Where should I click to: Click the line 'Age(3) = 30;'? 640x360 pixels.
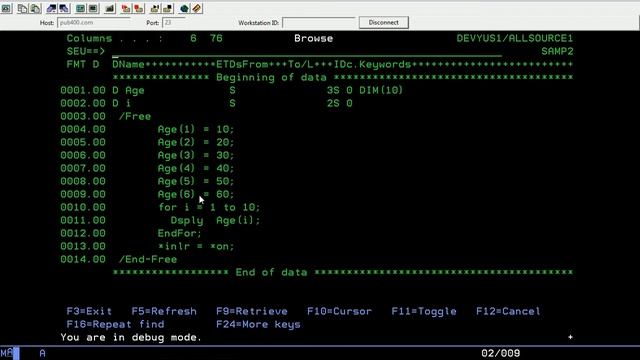coord(196,156)
